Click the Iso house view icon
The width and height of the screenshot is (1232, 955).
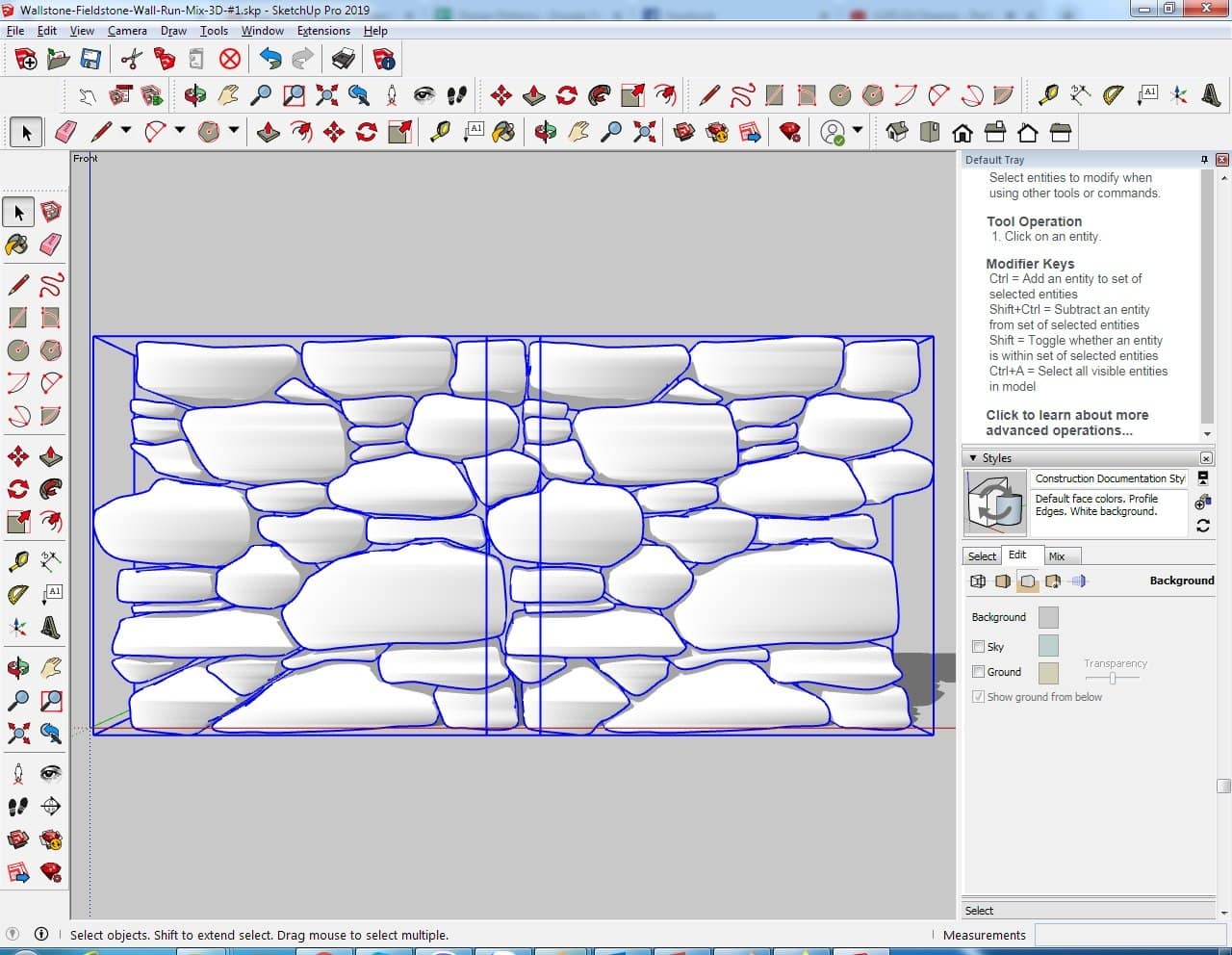click(x=897, y=132)
